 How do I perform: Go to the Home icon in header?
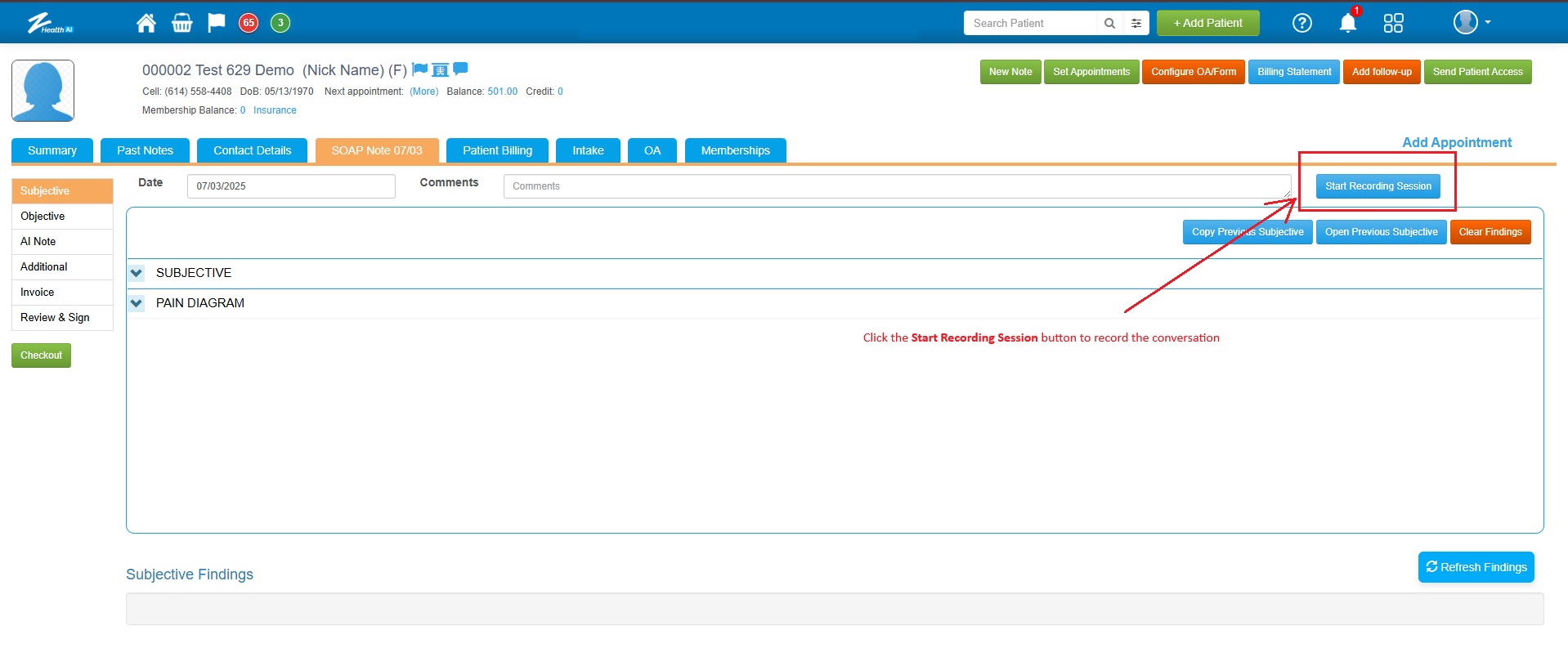(146, 23)
